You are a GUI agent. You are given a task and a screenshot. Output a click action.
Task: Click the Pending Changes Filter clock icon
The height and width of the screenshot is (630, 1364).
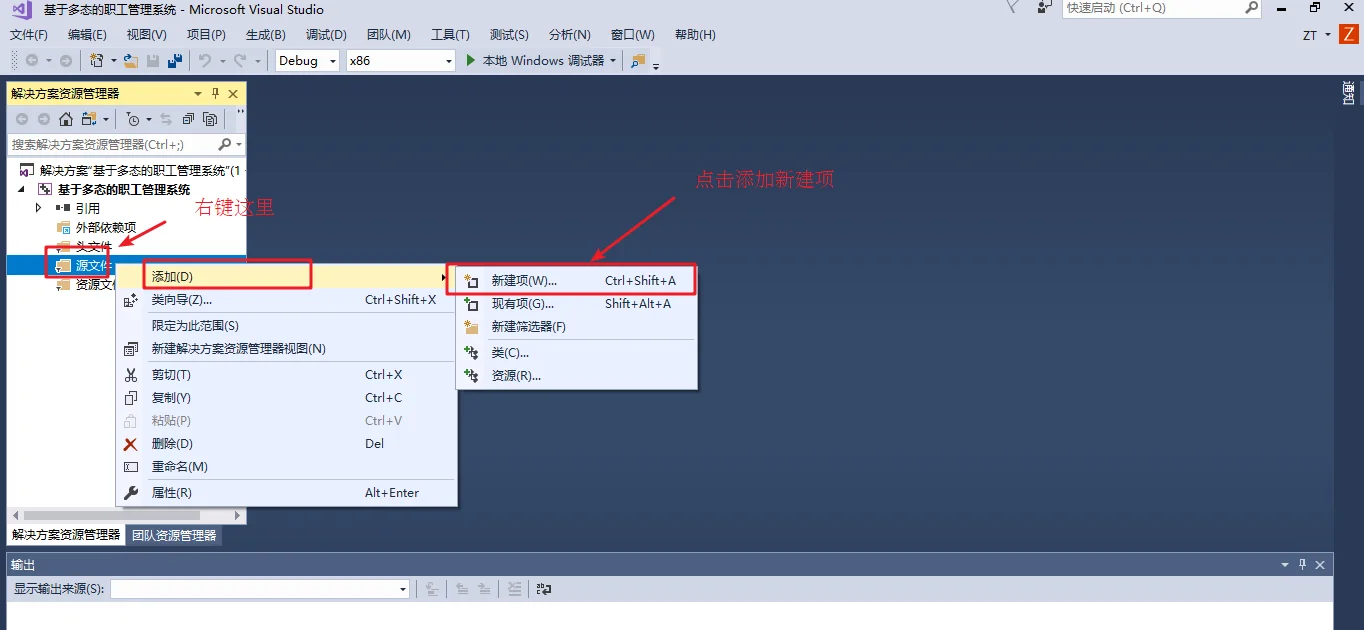point(132,119)
